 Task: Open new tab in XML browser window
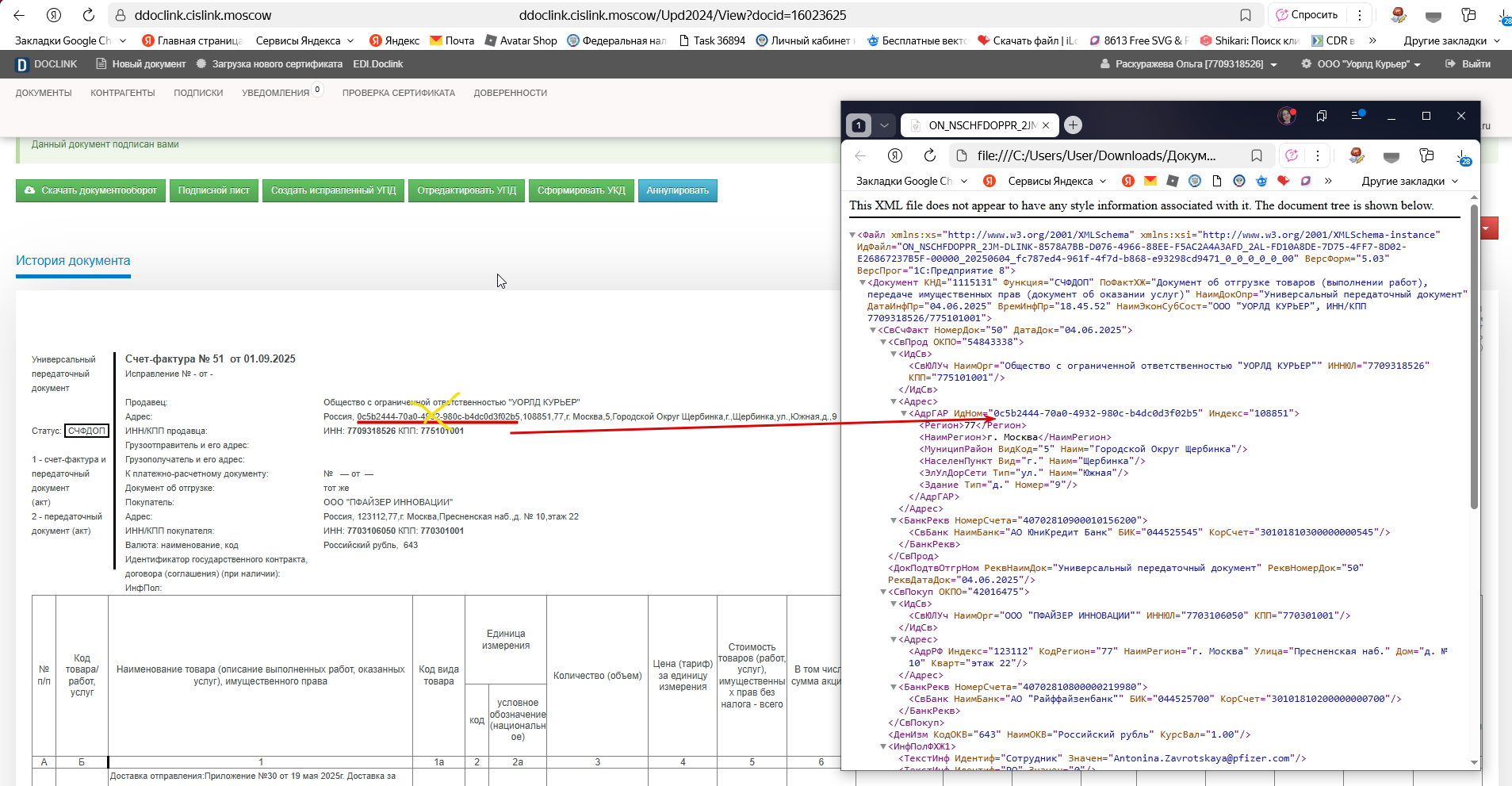click(1073, 125)
